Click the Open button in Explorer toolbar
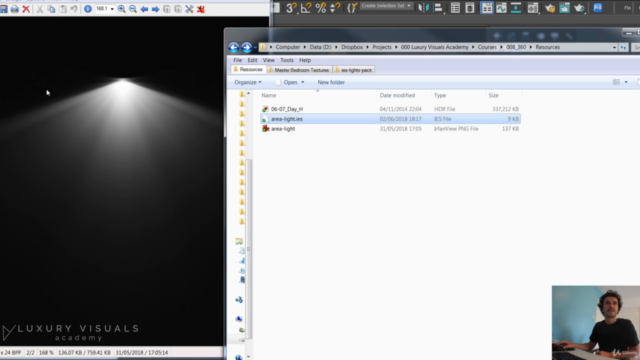Viewport: 640px width, 360px height. click(x=286, y=82)
